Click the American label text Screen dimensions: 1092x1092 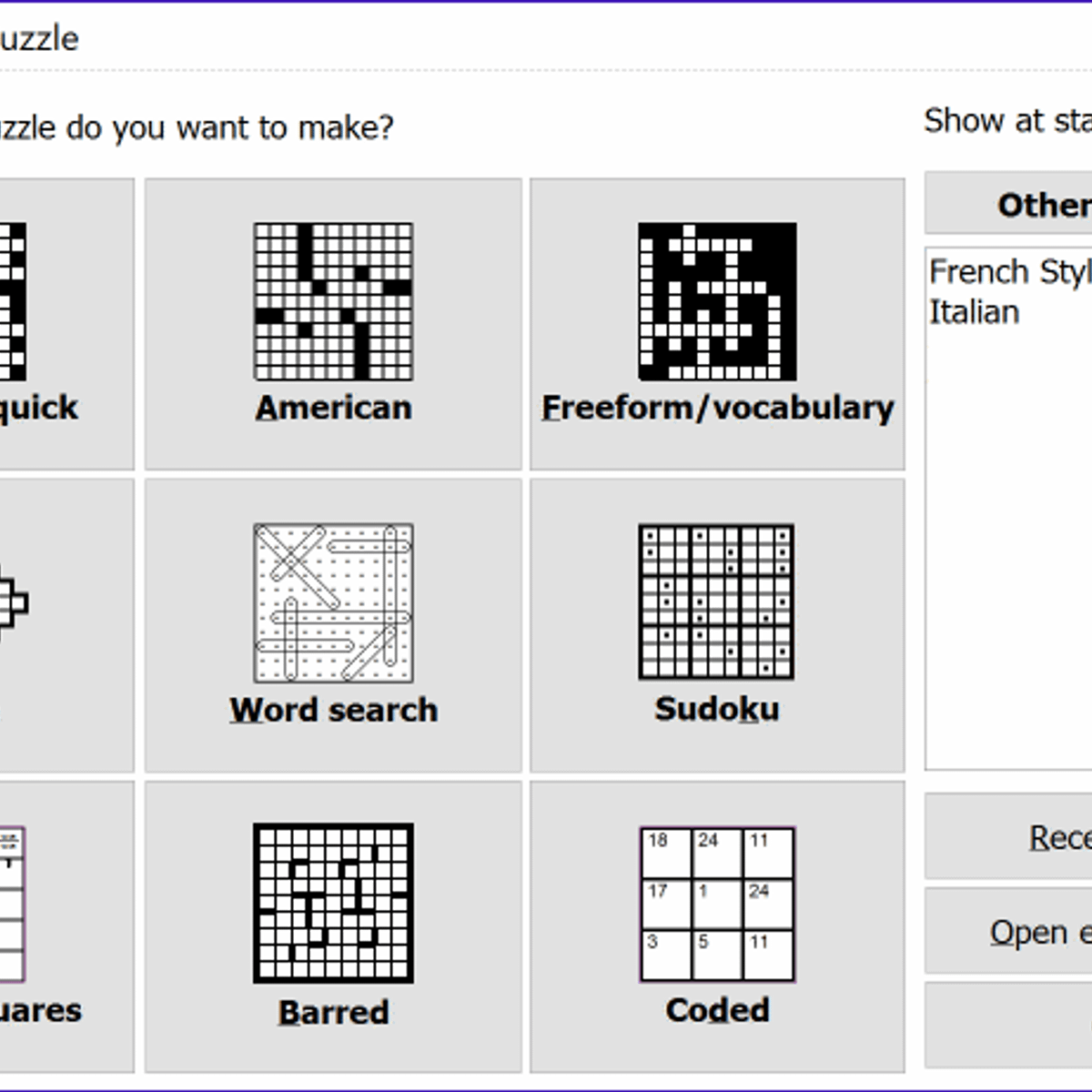point(333,408)
